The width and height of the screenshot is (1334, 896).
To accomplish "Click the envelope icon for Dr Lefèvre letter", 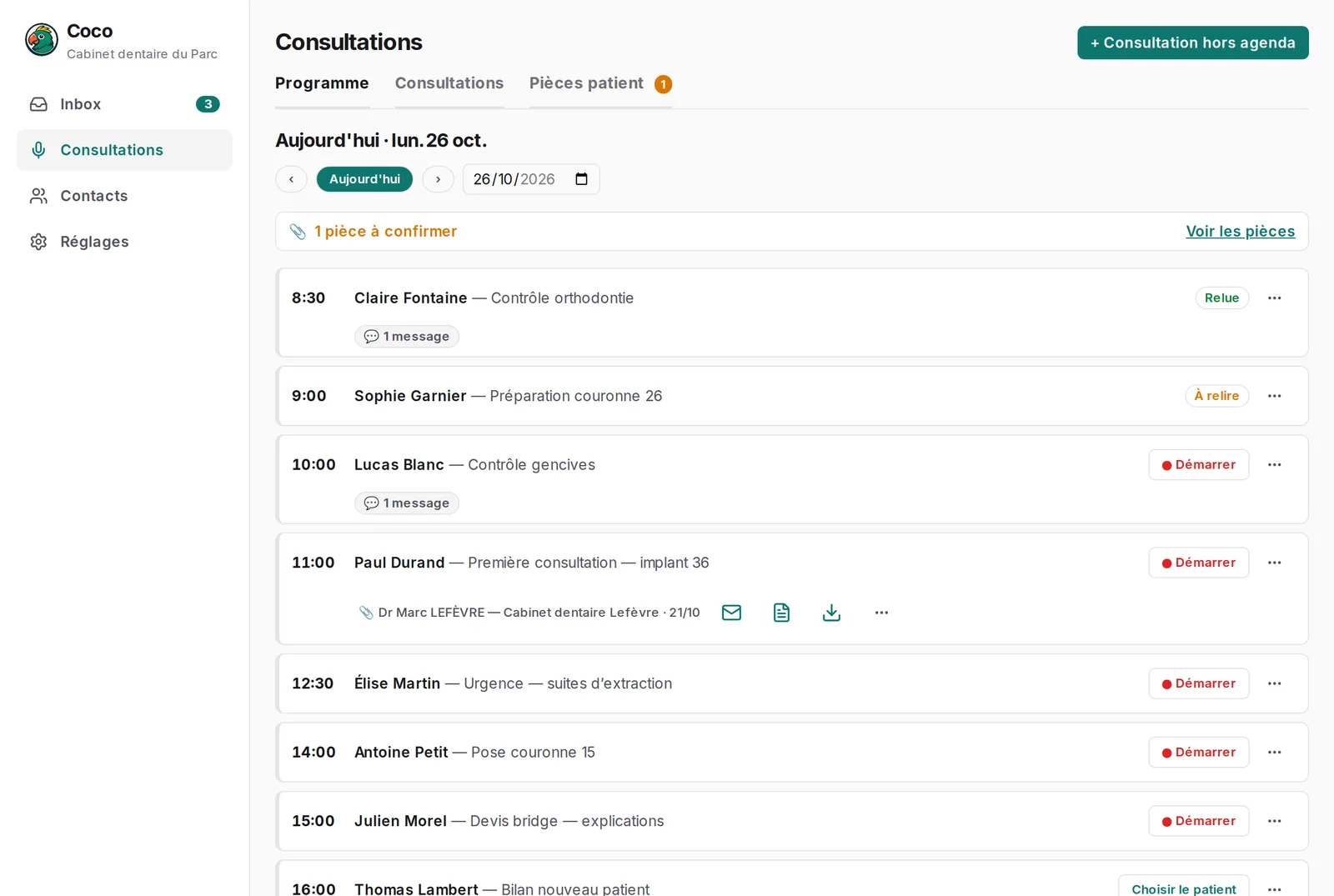I will pyautogui.click(x=732, y=613).
